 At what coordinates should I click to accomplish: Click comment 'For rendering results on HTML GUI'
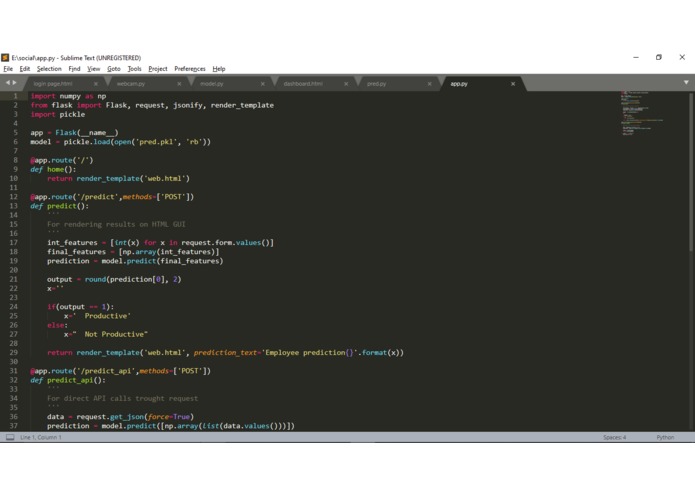pyautogui.click(x=117, y=224)
